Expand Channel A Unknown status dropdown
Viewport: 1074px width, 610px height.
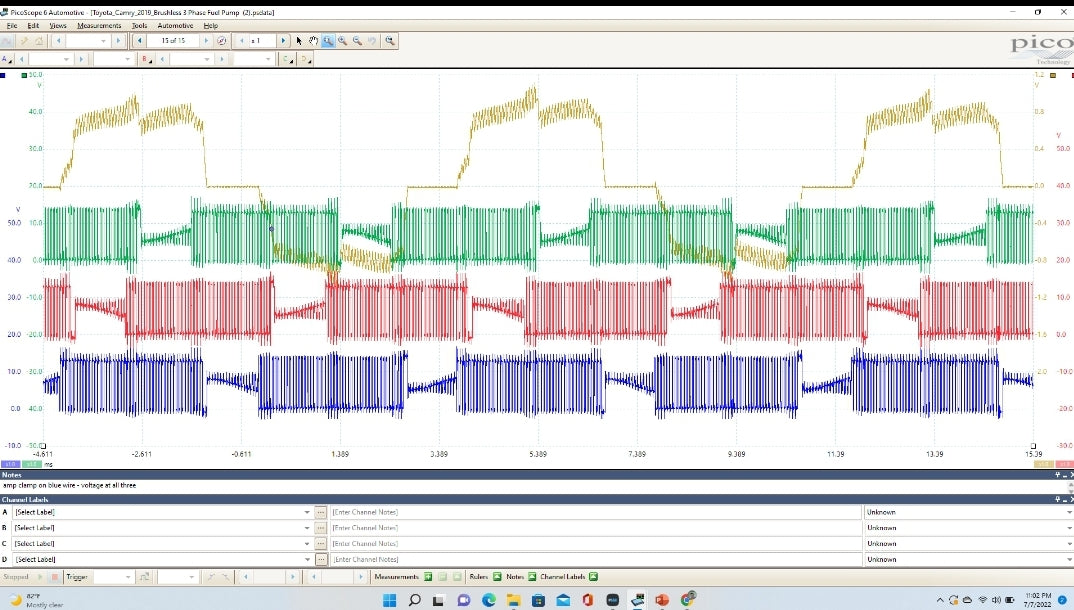1069,512
